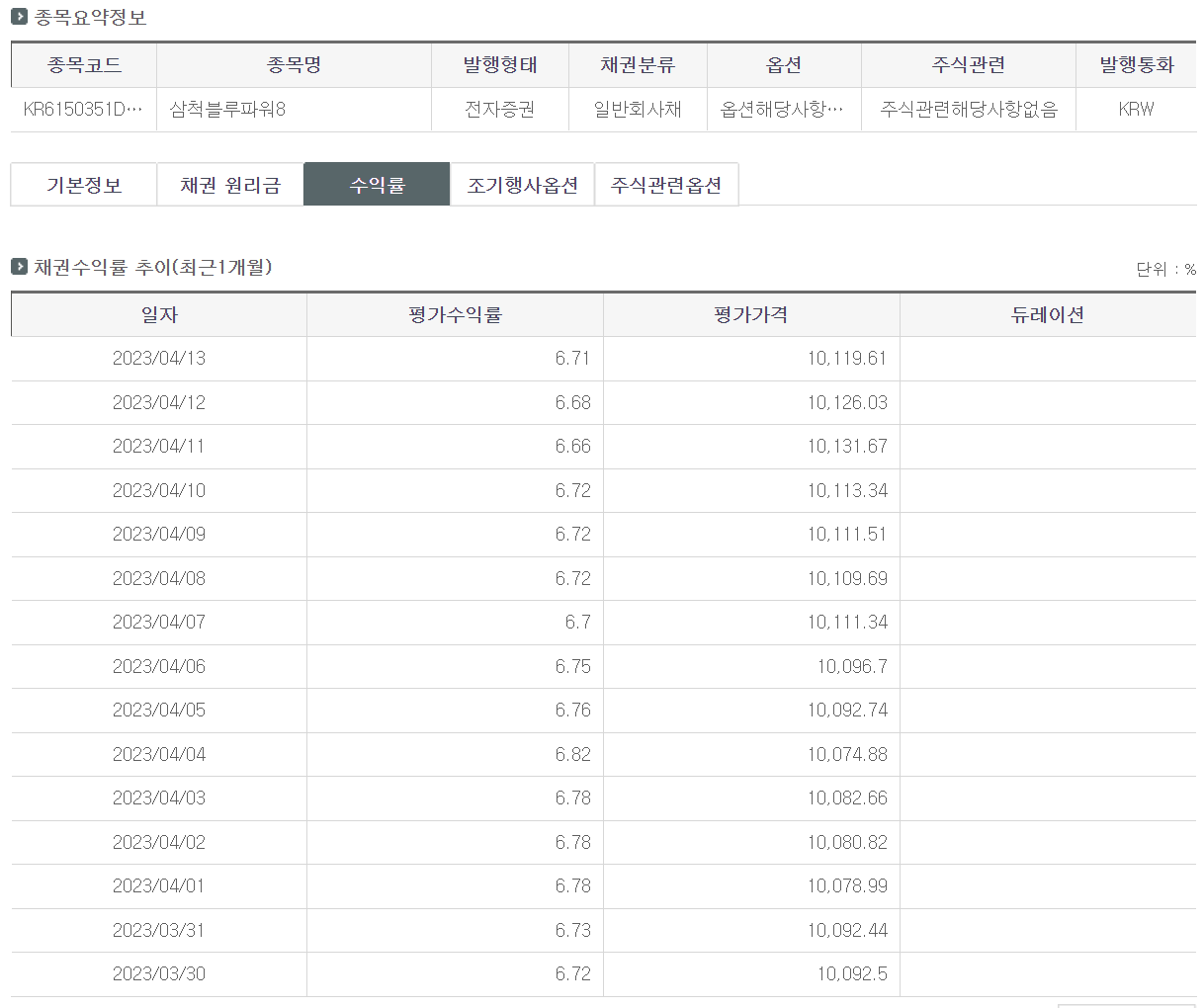Click the date 2023/04/08
This screenshot has width=1204, height=1008.
pyautogui.click(x=159, y=579)
